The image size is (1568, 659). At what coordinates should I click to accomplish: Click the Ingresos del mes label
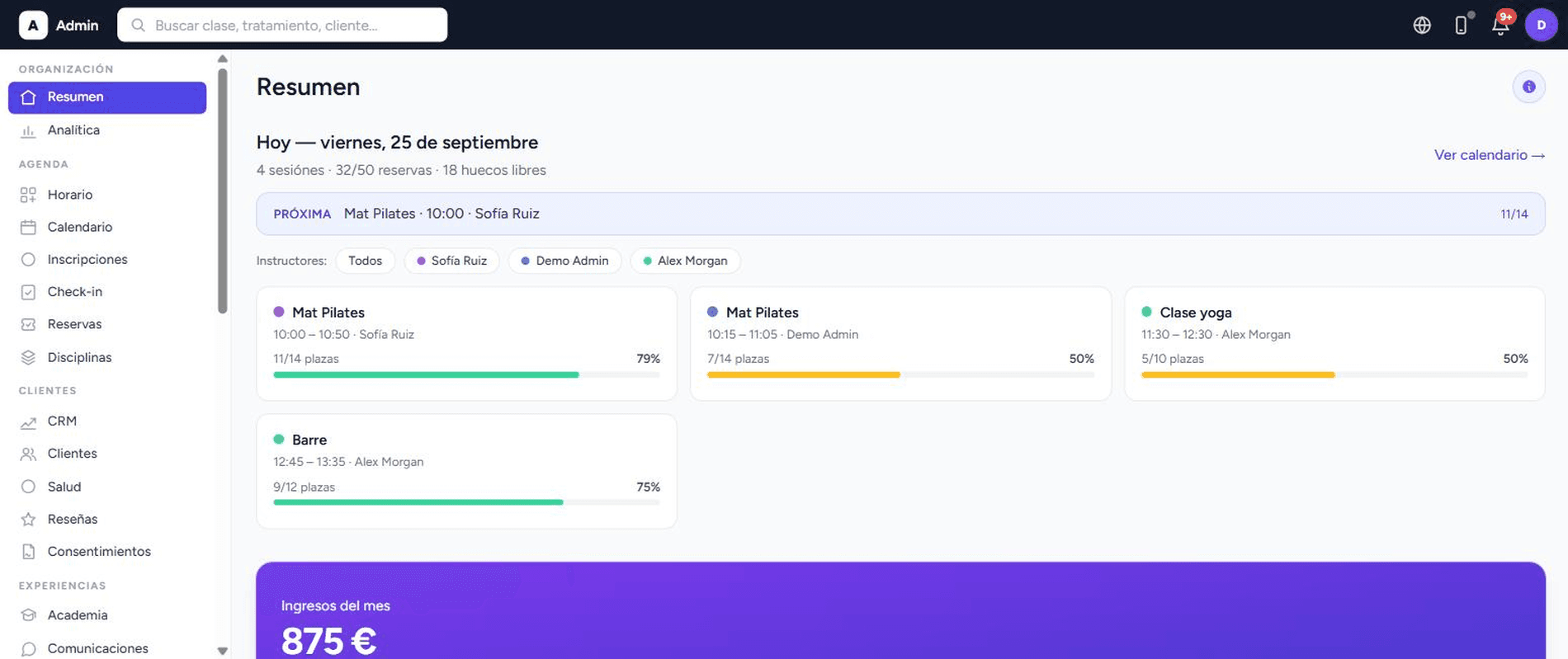coord(336,605)
